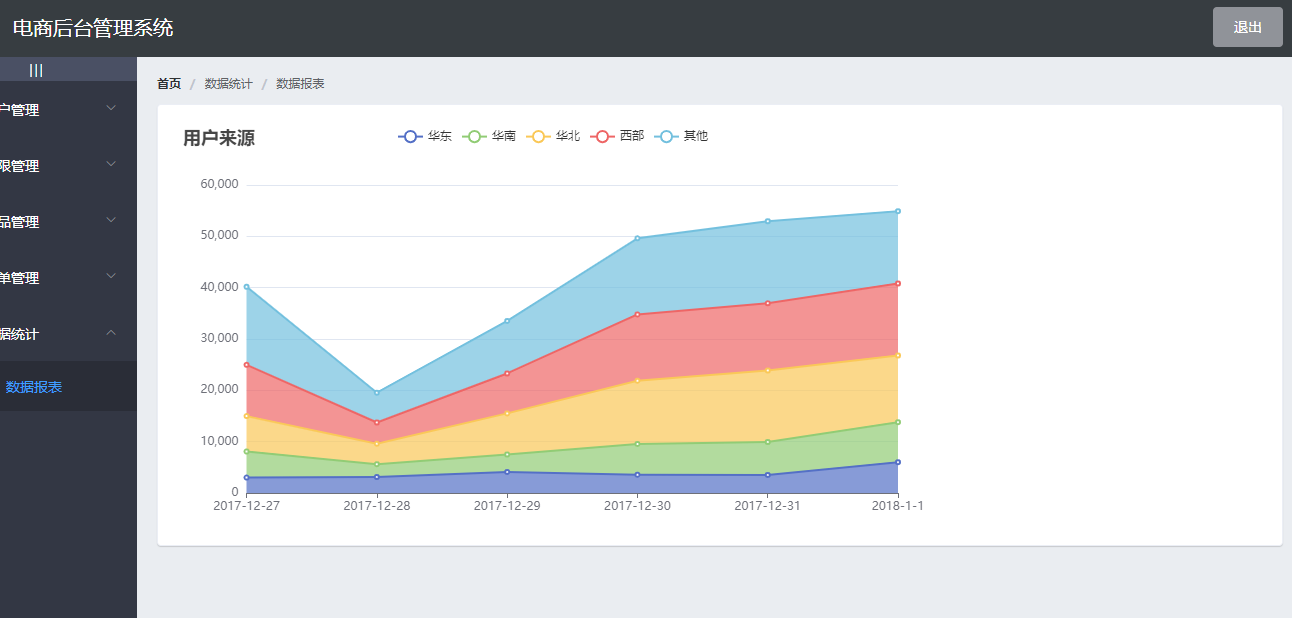
Task: Click the 其他 data point at 2017-12-28
Action: tap(377, 393)
